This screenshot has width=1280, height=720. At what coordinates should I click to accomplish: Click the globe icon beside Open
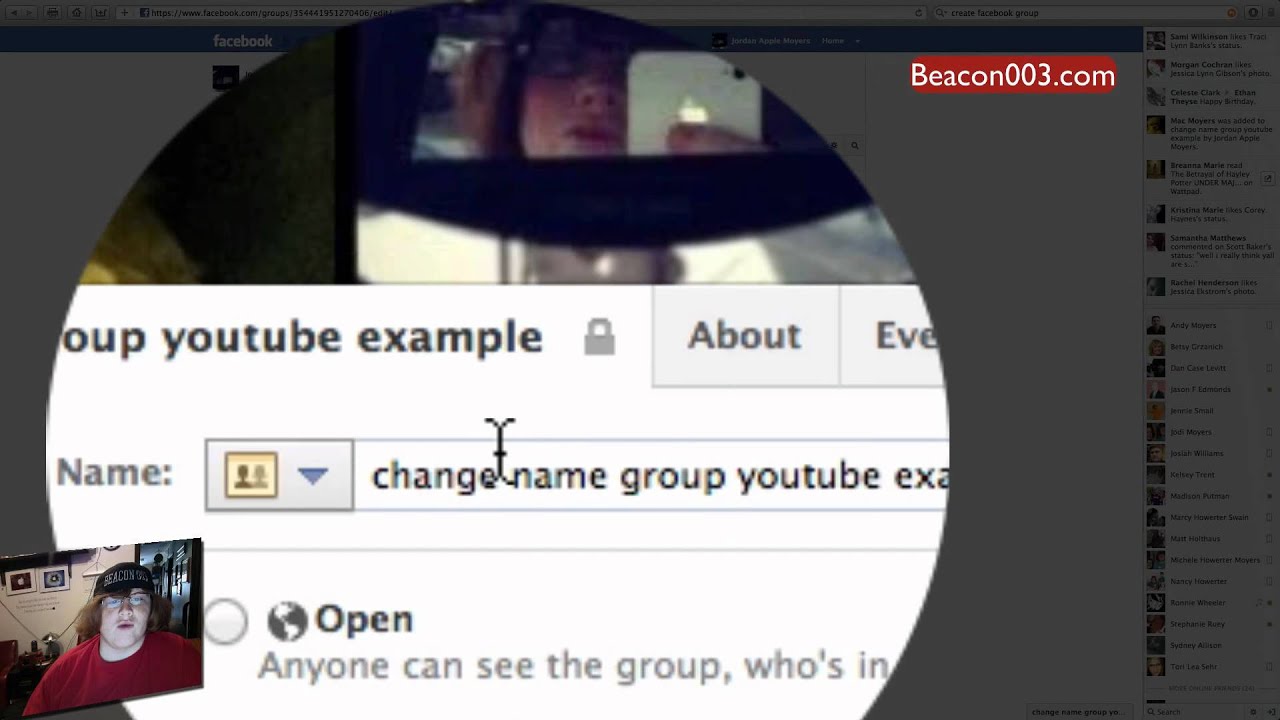[287, 621]
